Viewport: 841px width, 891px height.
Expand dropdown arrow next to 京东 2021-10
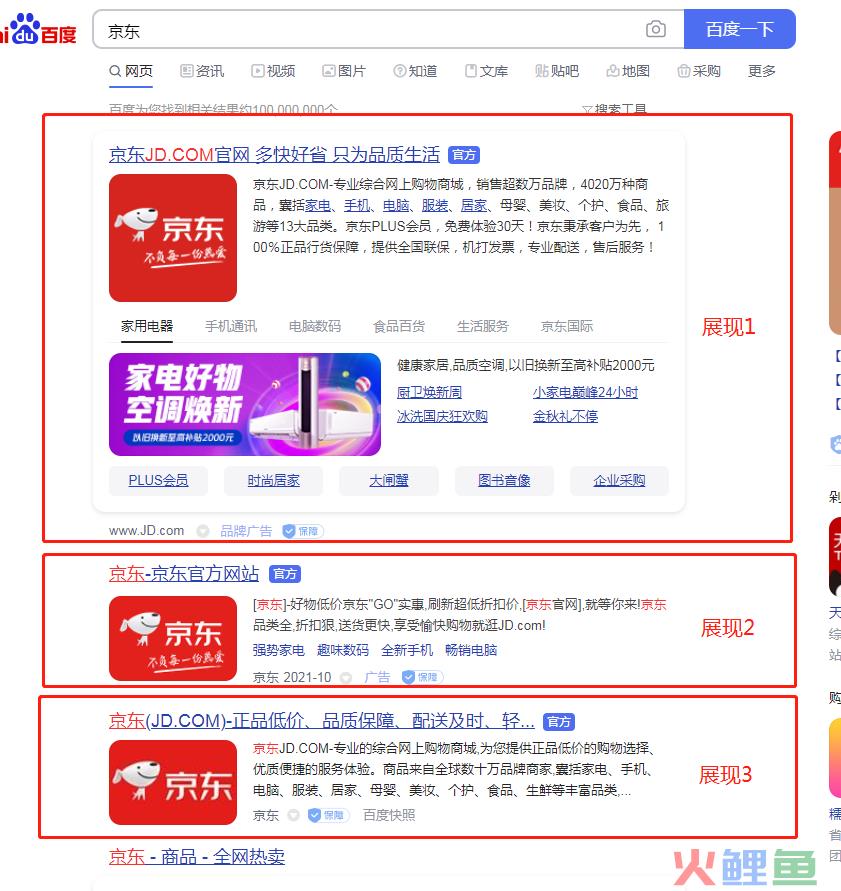pyautogui.click(x=346, y=677)
